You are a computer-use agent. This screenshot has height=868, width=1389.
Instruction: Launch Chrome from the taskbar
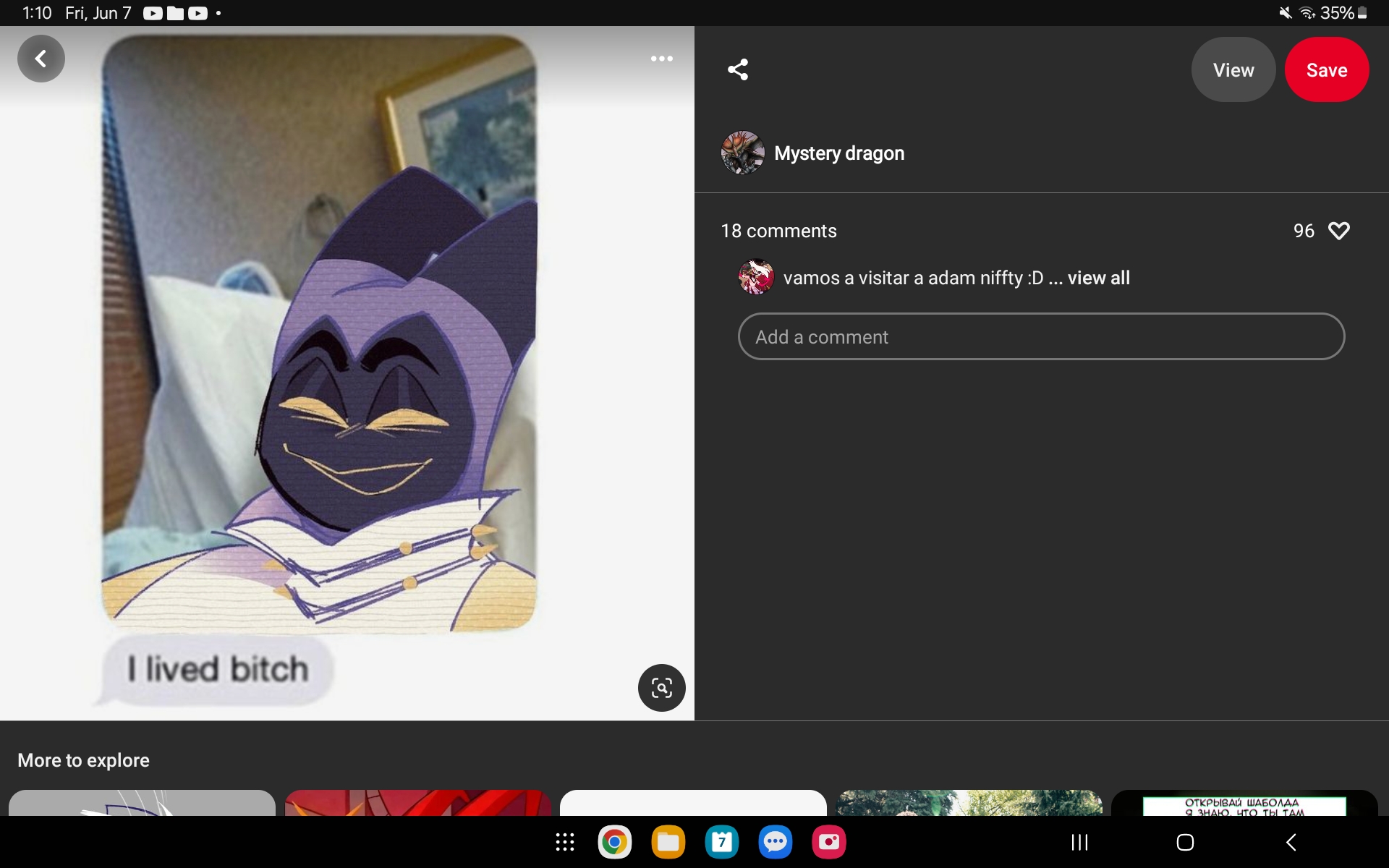(x=614, y=842)
